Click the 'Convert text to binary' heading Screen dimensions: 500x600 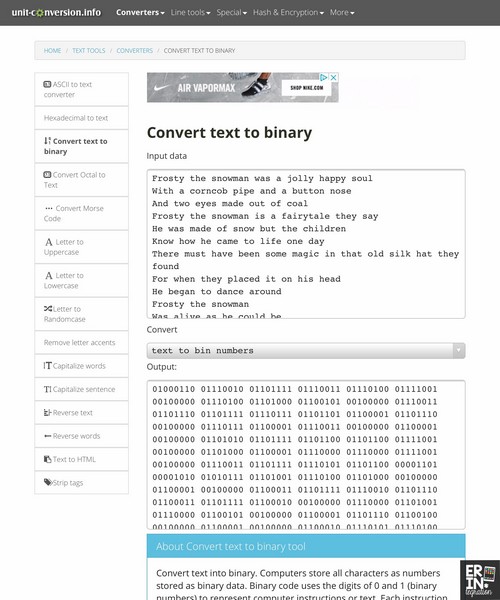point(230,133)
